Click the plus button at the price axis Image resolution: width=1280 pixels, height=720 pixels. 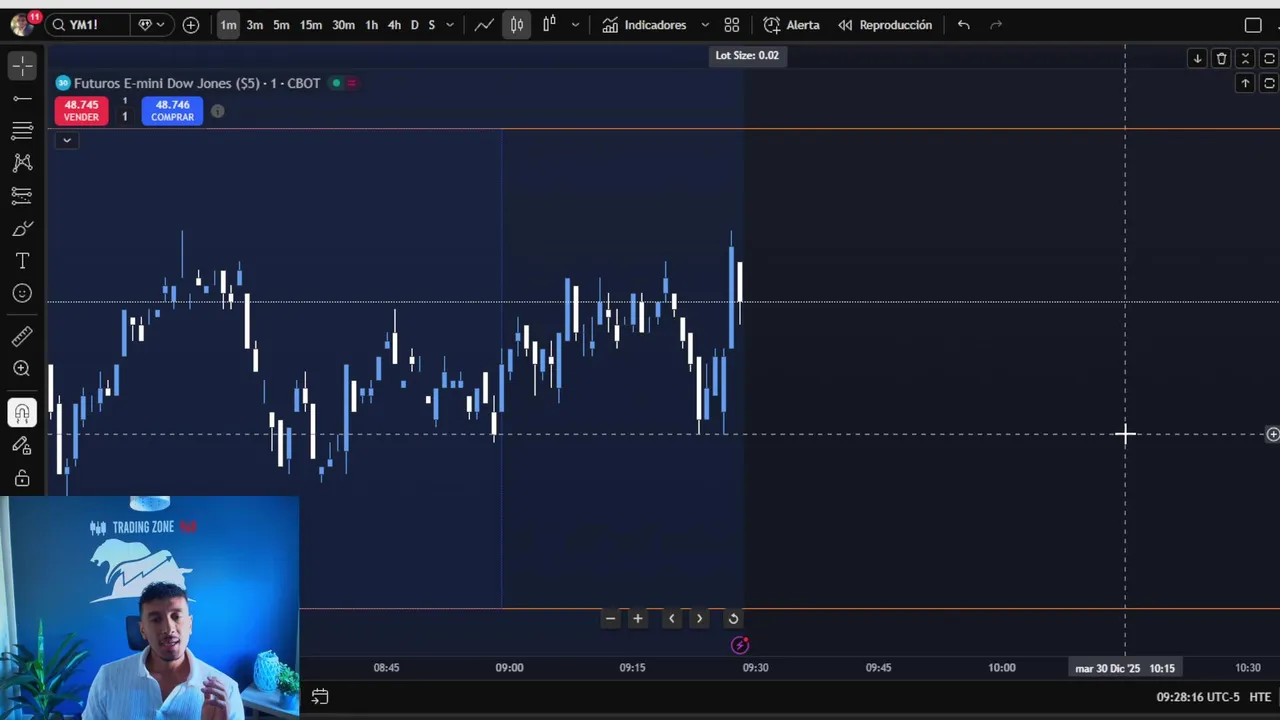(x=1272, y=434)
